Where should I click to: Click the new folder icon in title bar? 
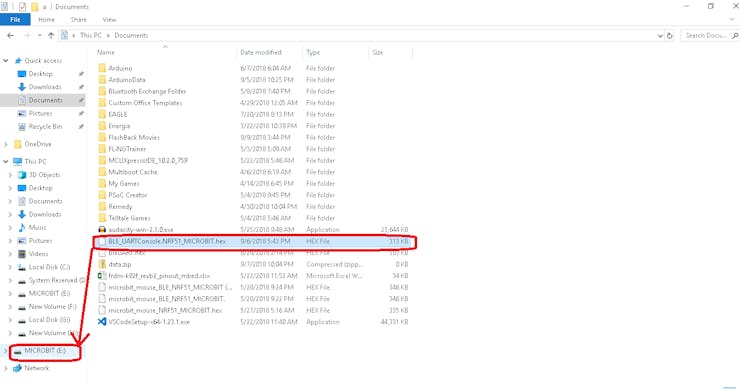pos(34,7)
